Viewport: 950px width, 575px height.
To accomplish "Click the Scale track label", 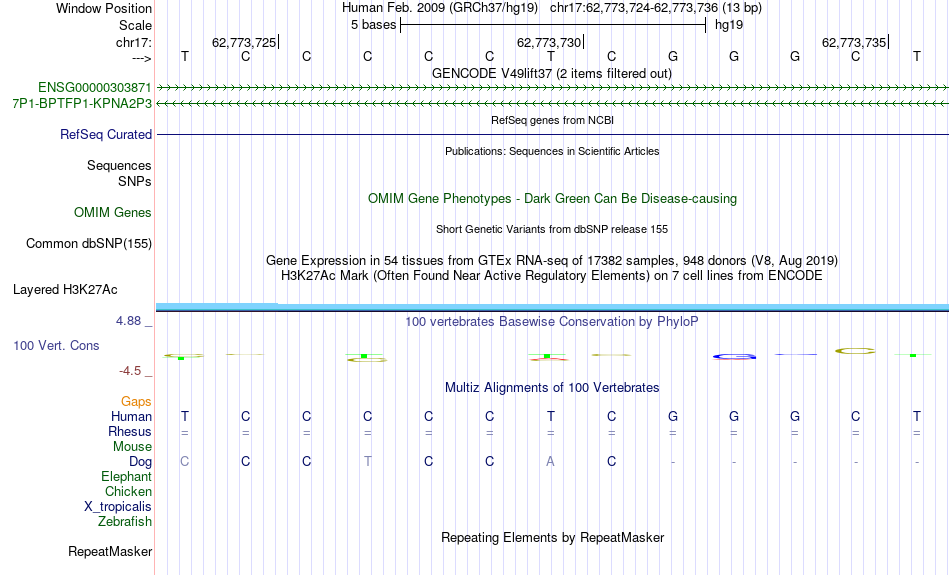I will click(x=135, y=25).
